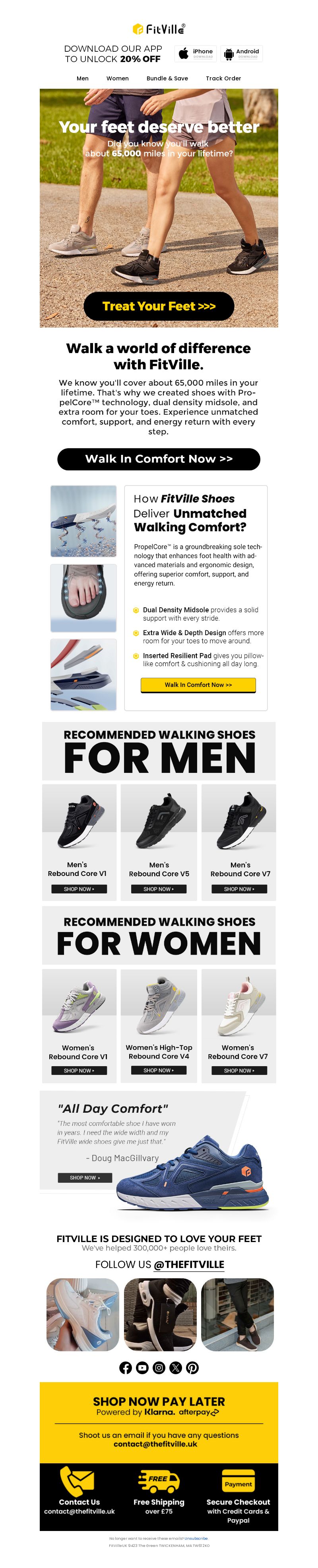Select the Bundle & Save menu item
The height and width of the screenshot is (1568, 318).
(167, 78)
